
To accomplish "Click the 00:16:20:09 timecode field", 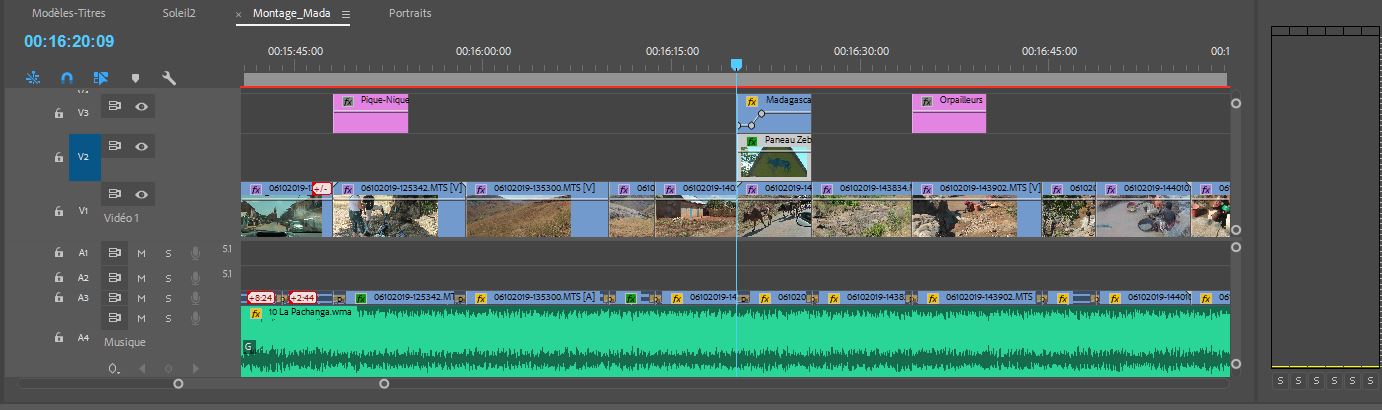I will pyautogui.click(x=69, y=42).
